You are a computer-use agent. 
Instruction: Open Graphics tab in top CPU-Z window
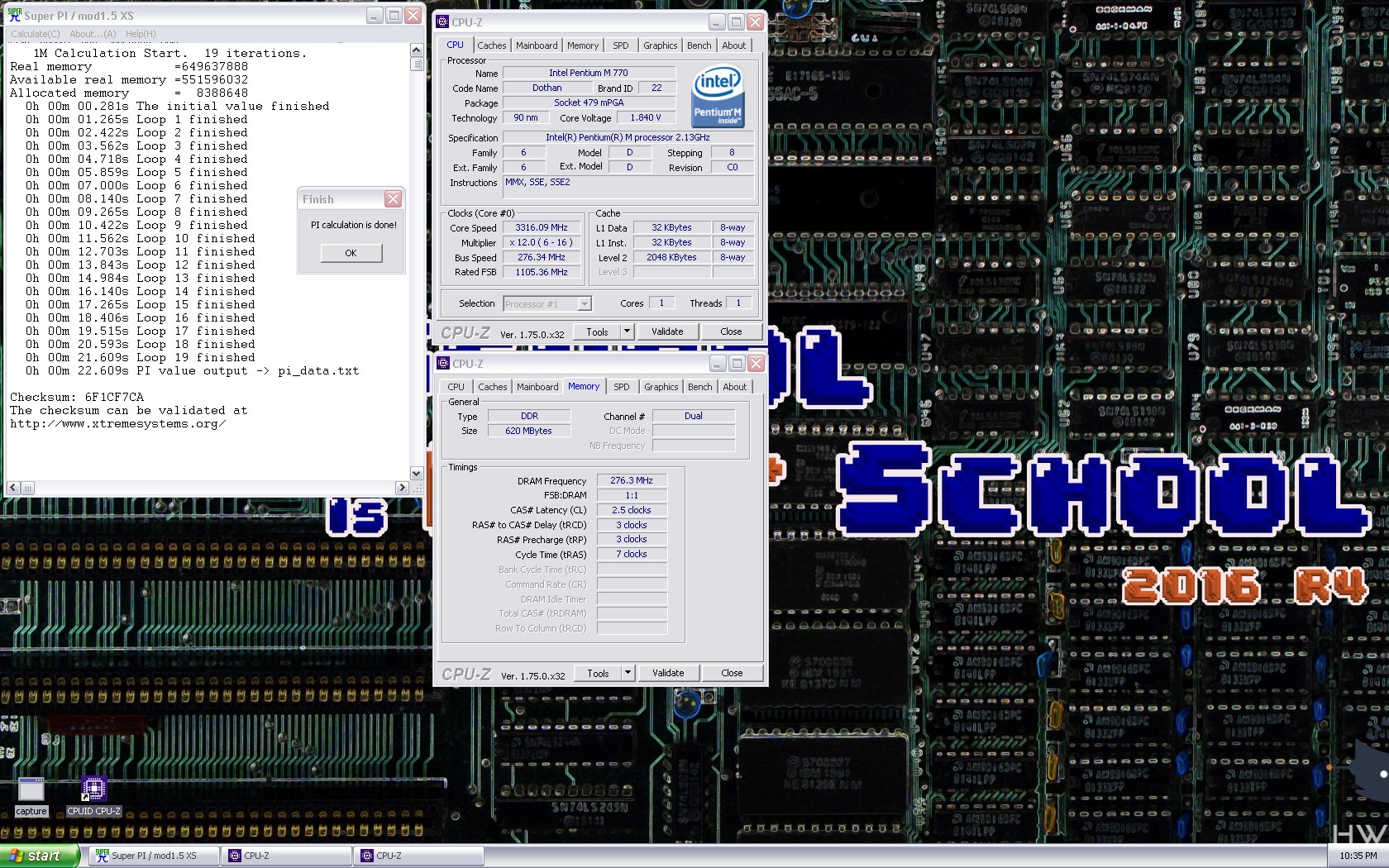coord(661,45)
